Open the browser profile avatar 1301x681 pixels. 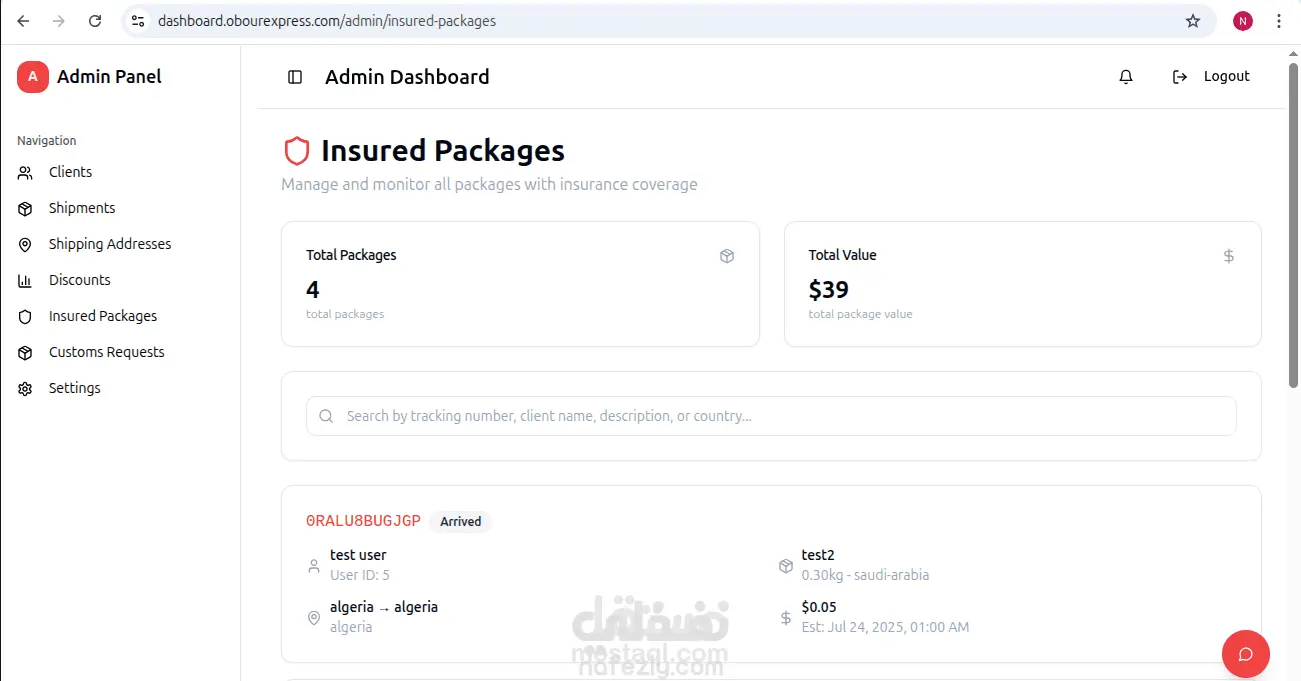[1243, 21]
